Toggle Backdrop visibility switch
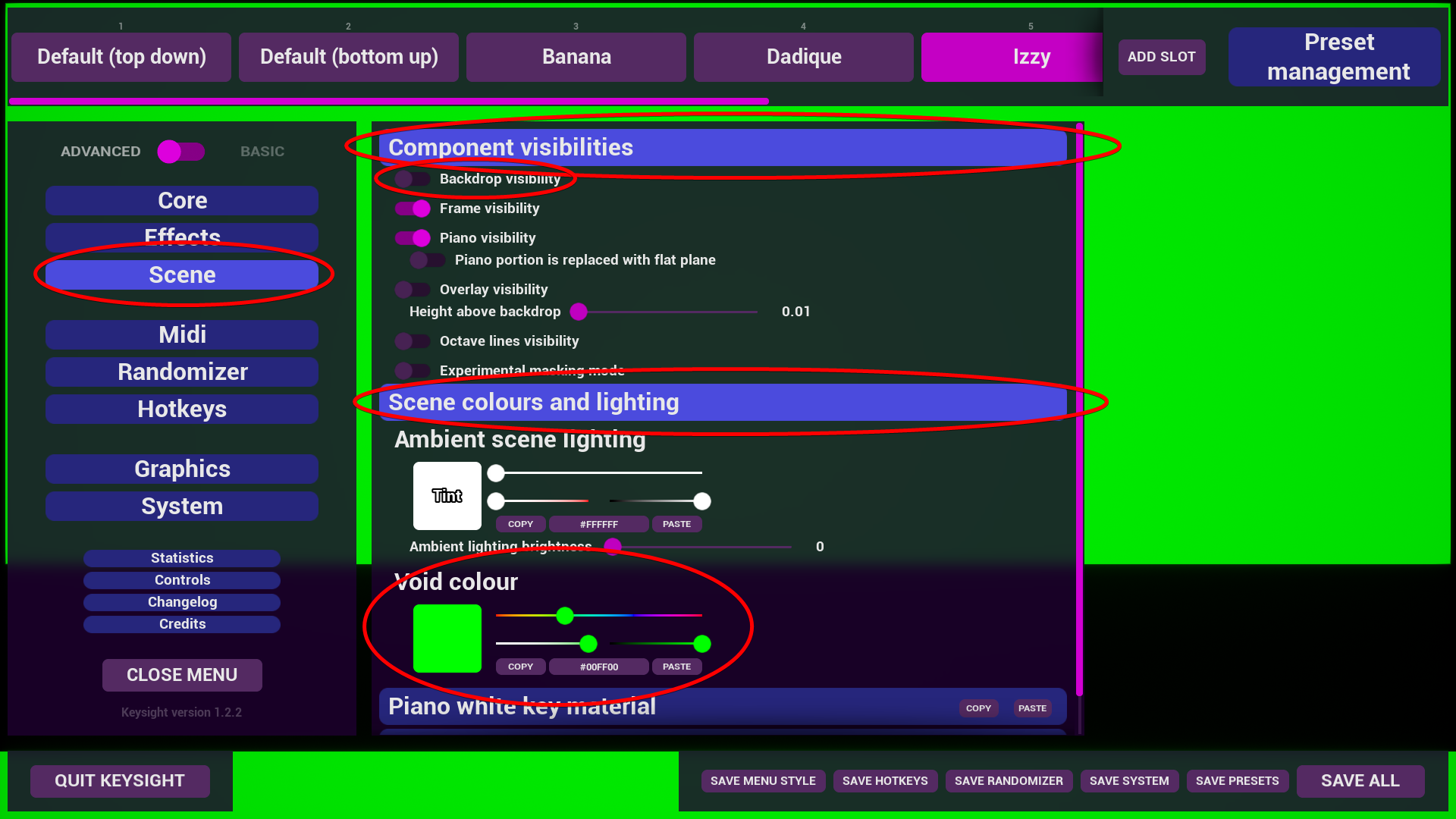1456x819 pixels. (413, 179)
